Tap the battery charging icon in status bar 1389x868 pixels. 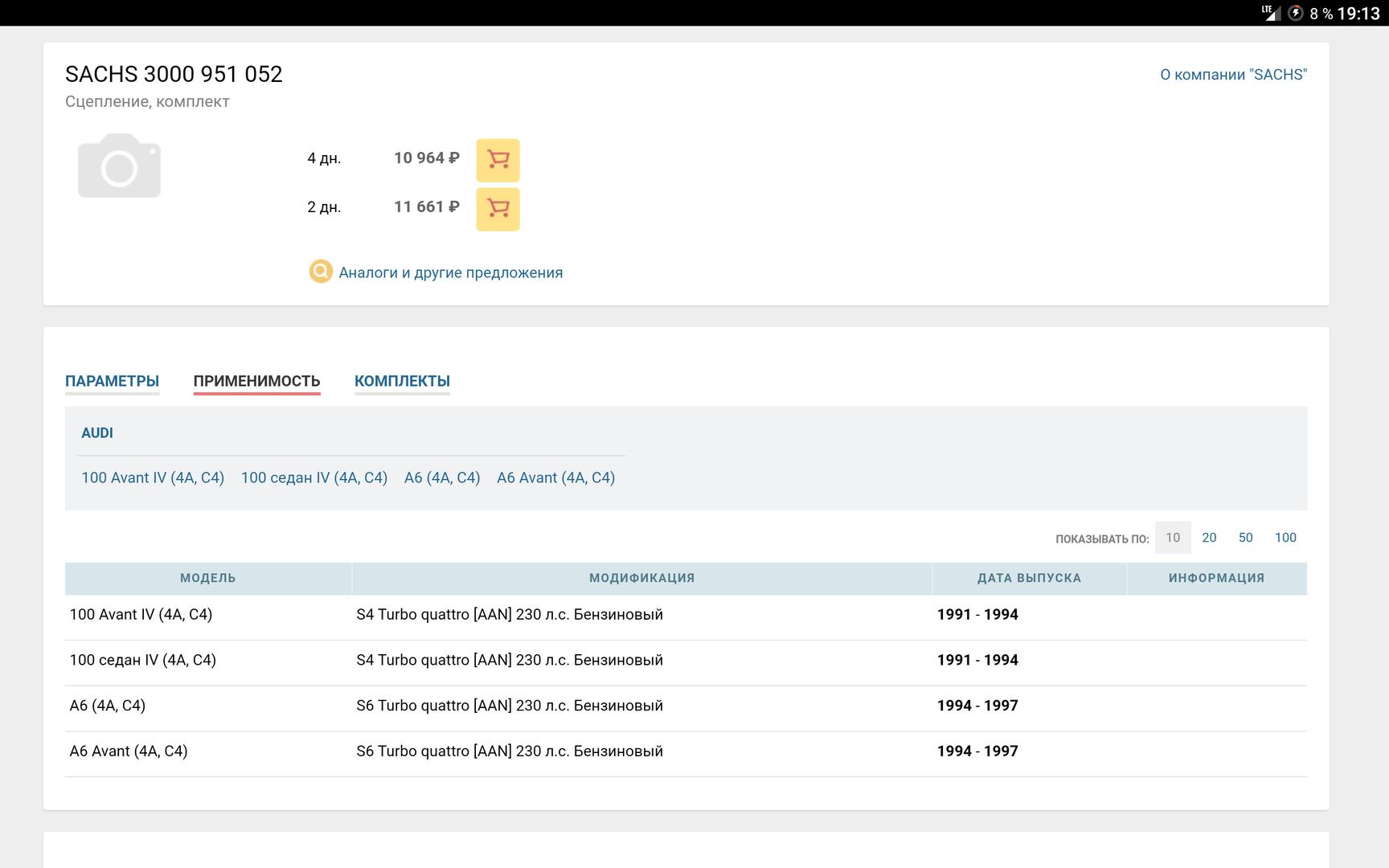1294,13
